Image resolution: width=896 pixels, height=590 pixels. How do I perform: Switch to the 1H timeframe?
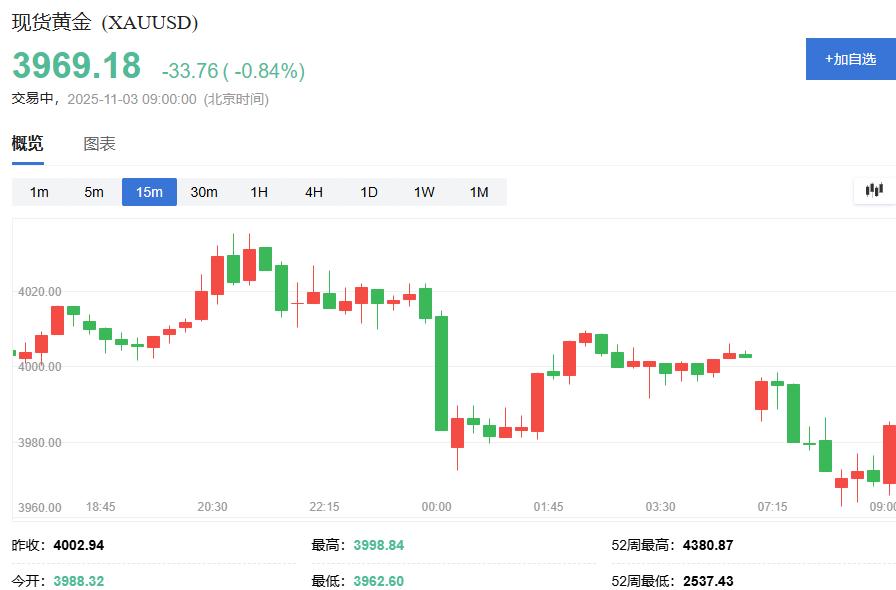click(258, 192)
